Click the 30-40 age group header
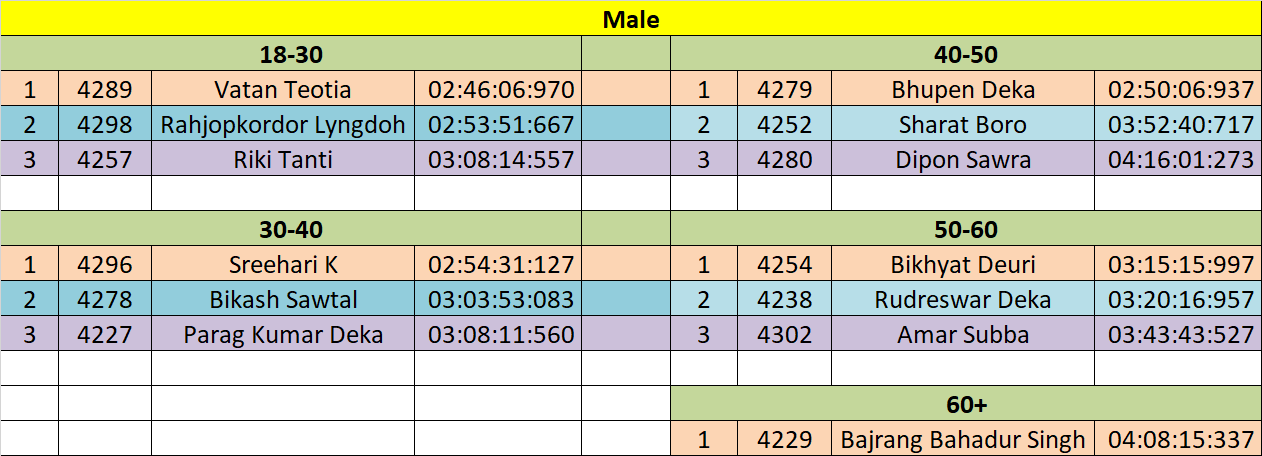Image resolution: width=1262 pixels, height=456 pixels. 291,230
